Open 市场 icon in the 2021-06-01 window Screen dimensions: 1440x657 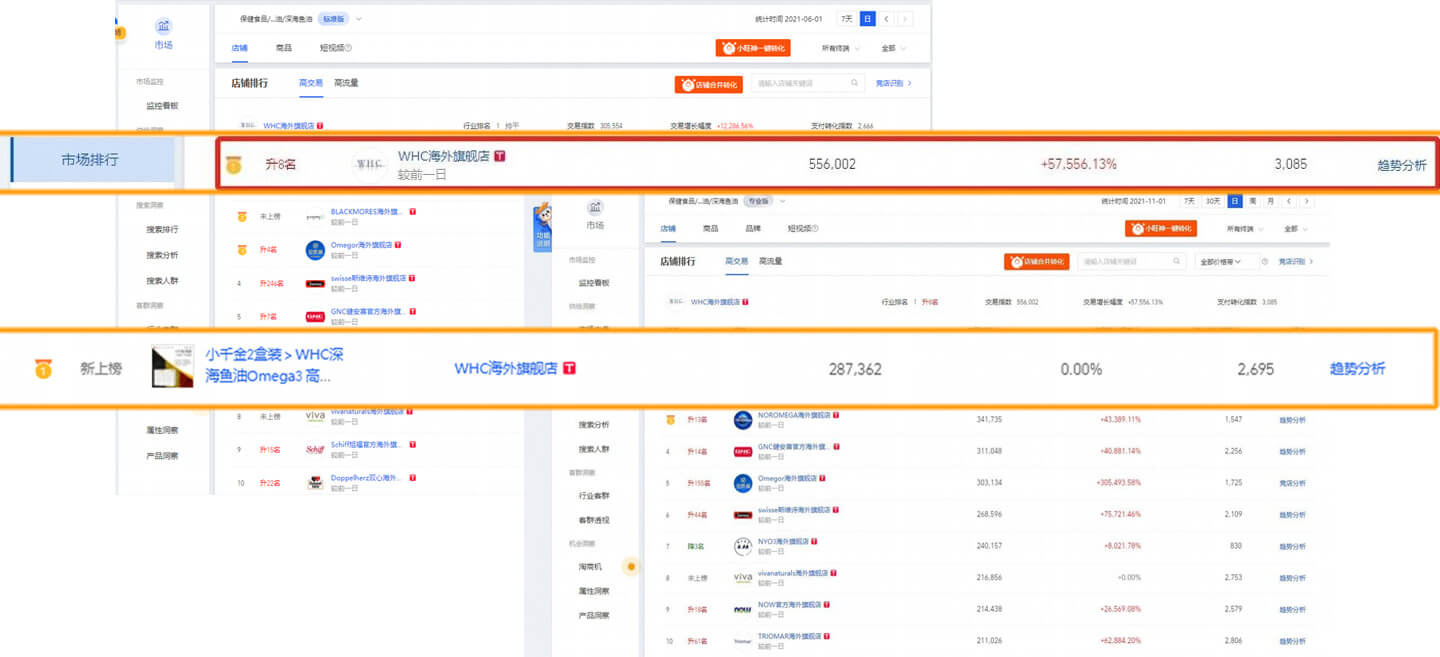coord(163,26)
